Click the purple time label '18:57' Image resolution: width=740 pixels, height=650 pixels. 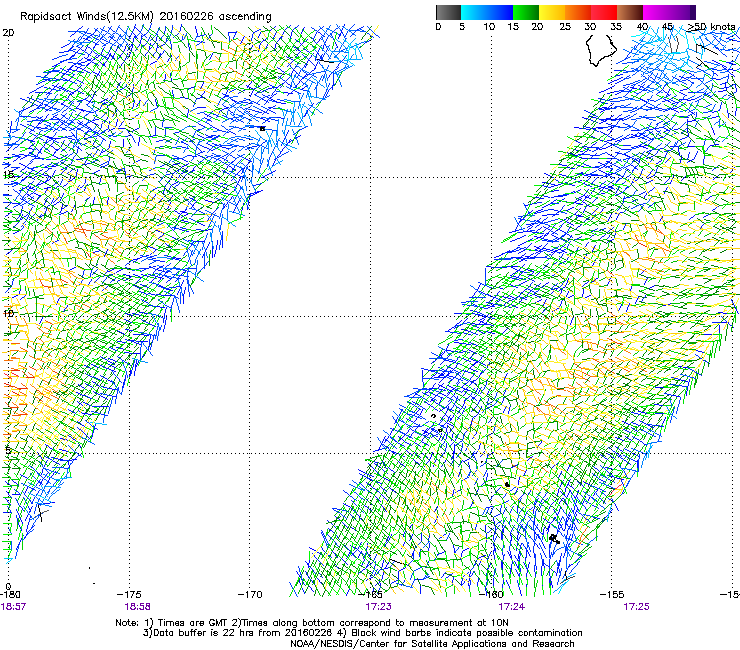13,607
